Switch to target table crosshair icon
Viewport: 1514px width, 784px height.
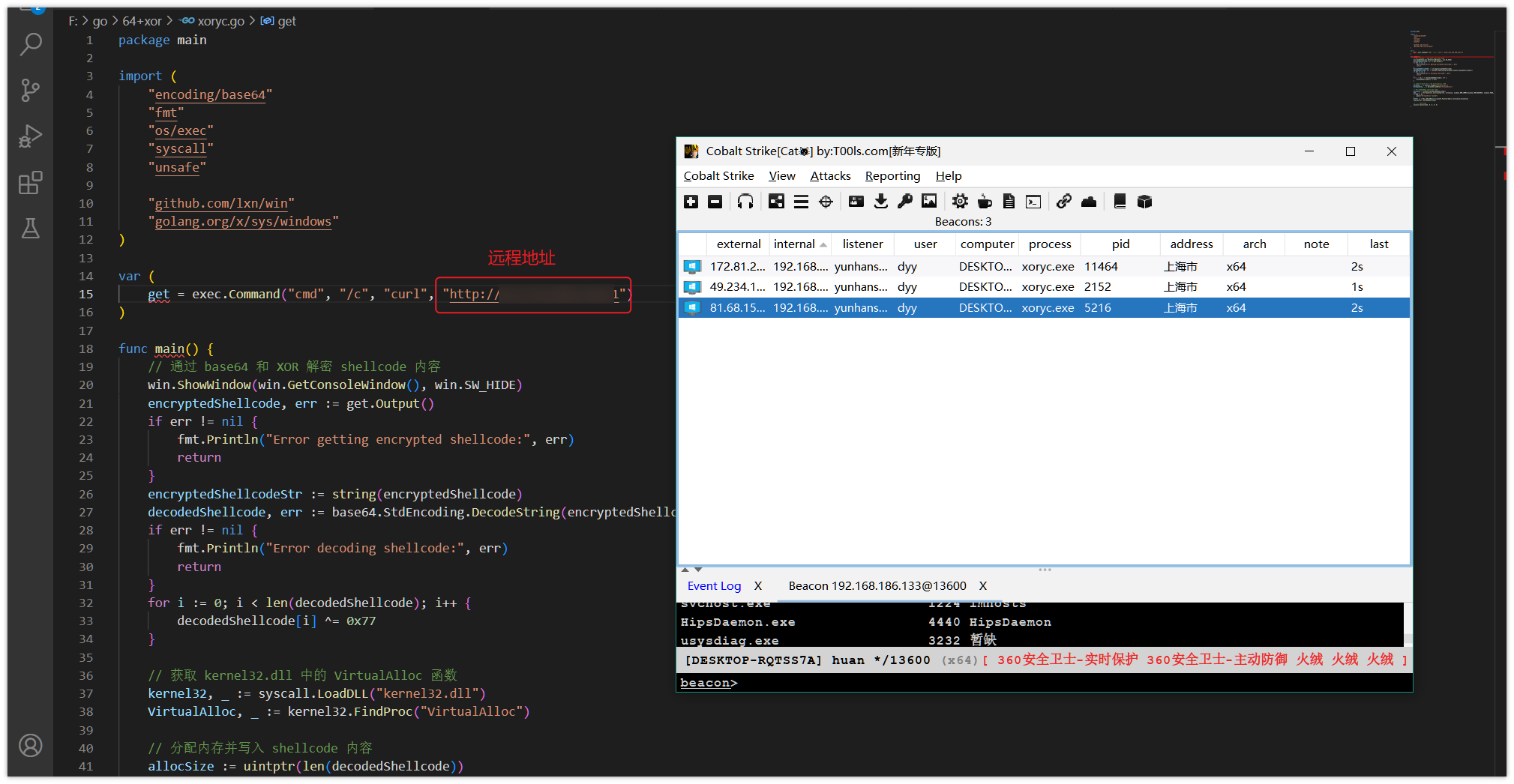(x=826, y=202)
